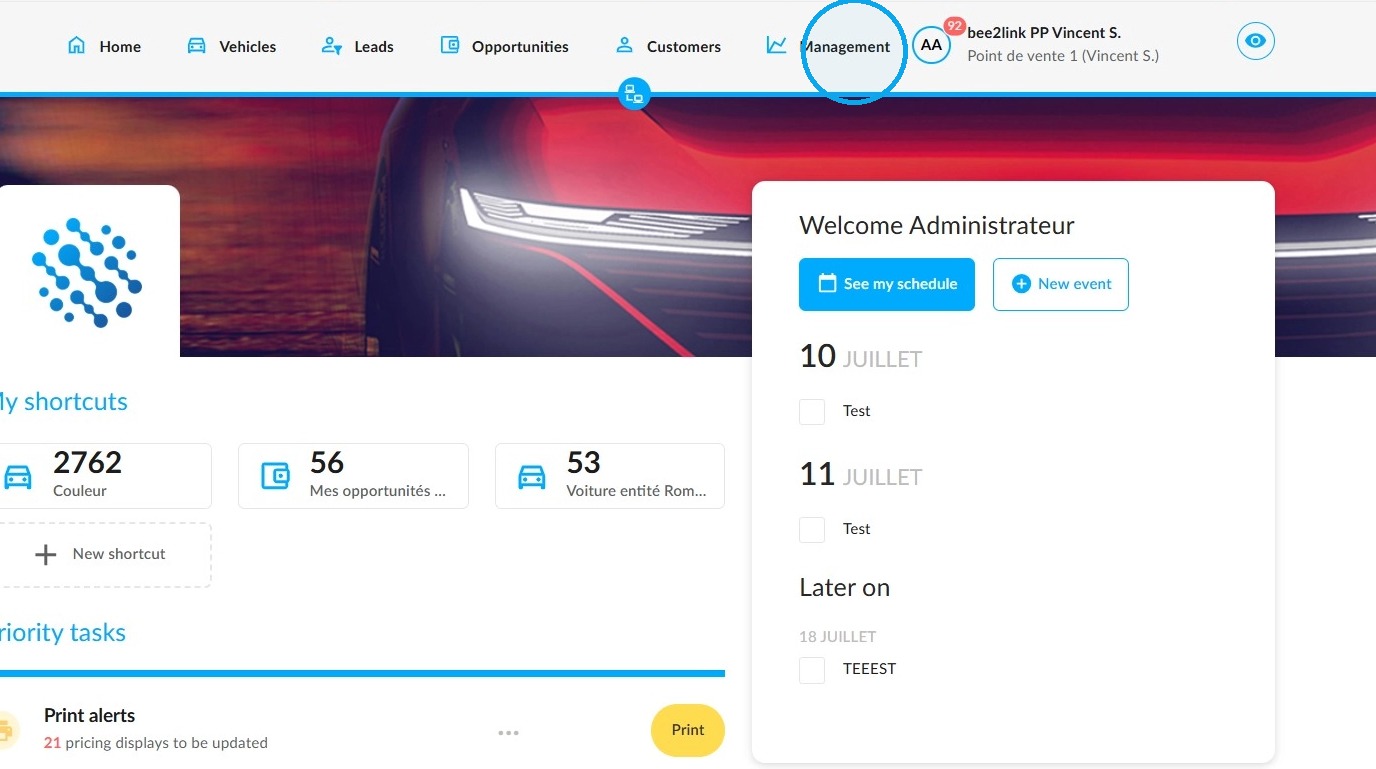
Task: Go to the Opportunities menu item
Action: [x=520, y=47]
